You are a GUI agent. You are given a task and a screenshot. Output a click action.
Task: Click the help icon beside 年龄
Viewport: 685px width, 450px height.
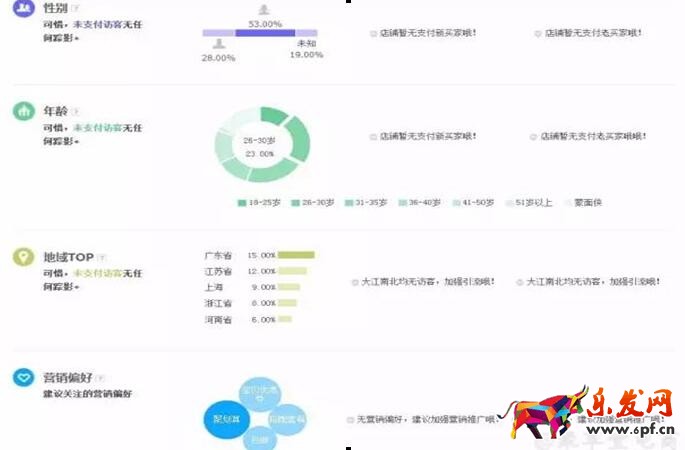(x=75, y=112)
